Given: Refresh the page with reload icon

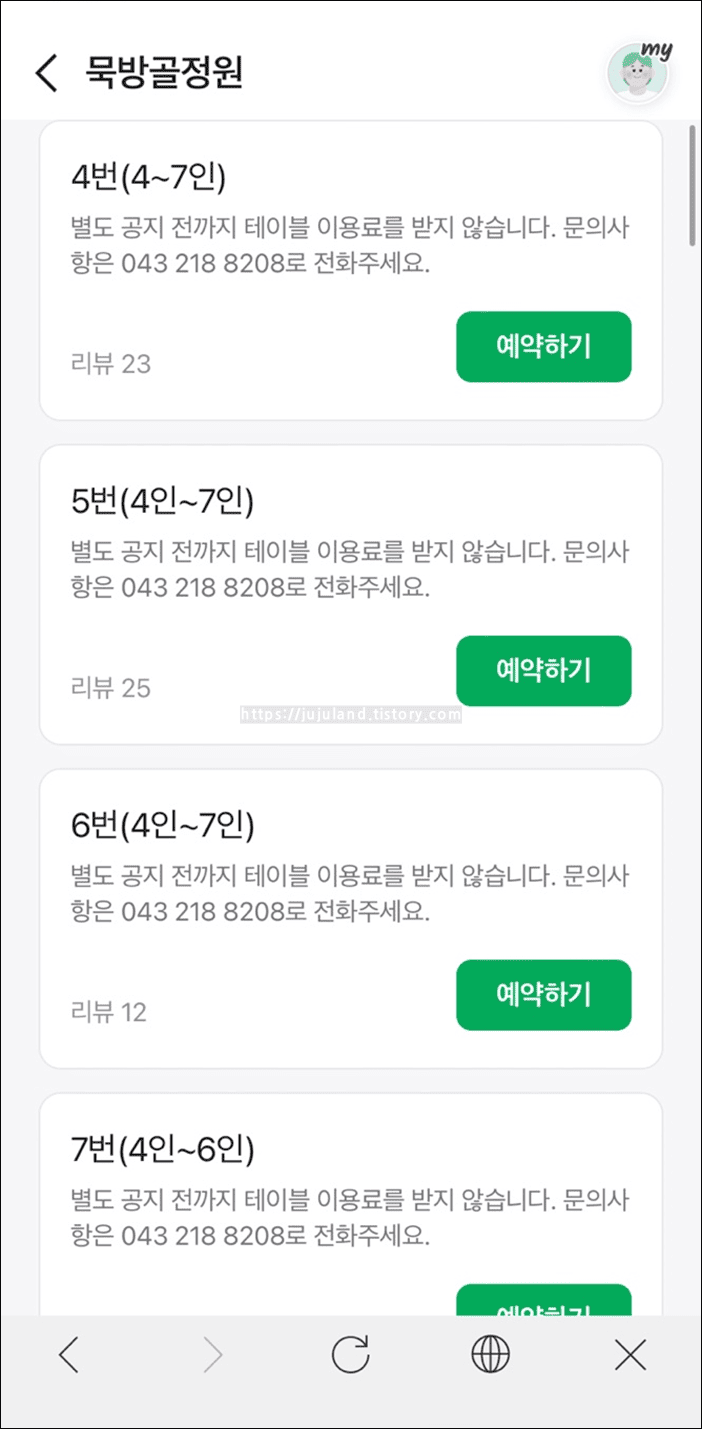Looking at the screenshot, I should (x=351, y=1354).
